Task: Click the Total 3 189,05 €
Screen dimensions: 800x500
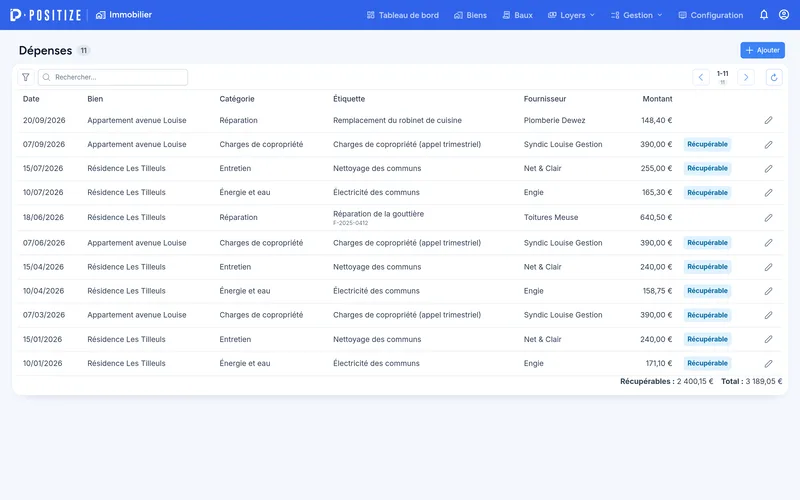Action: 751,381
